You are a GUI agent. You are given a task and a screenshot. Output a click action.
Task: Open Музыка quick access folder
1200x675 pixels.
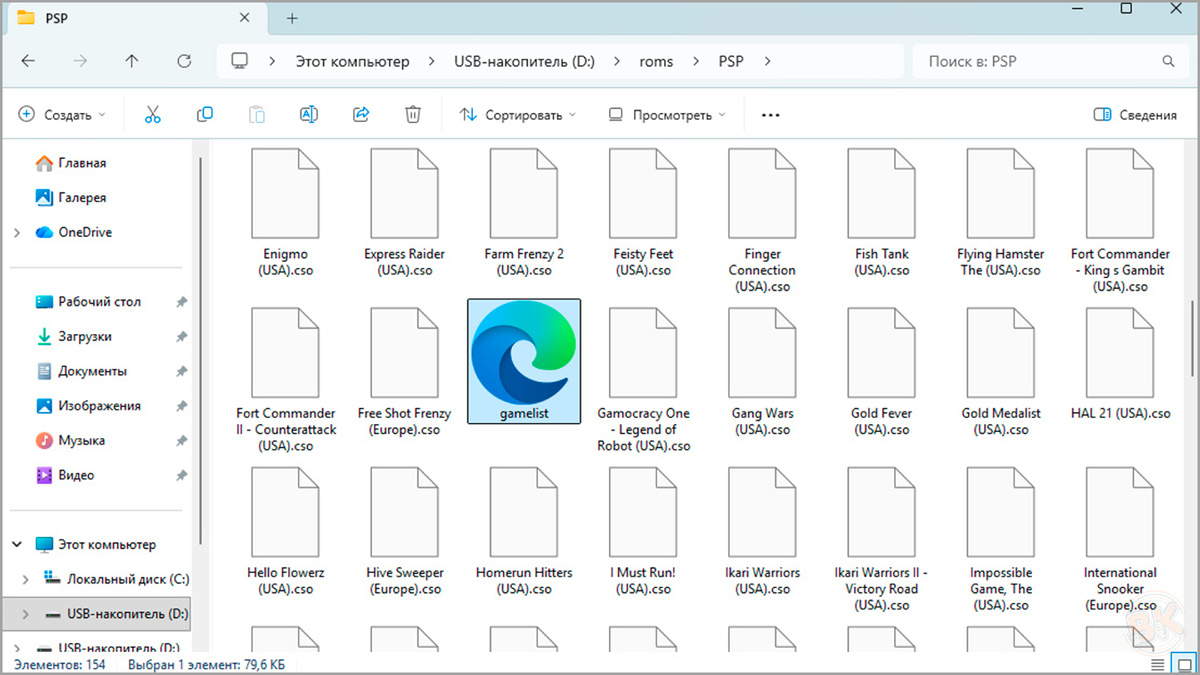point(70,440)
